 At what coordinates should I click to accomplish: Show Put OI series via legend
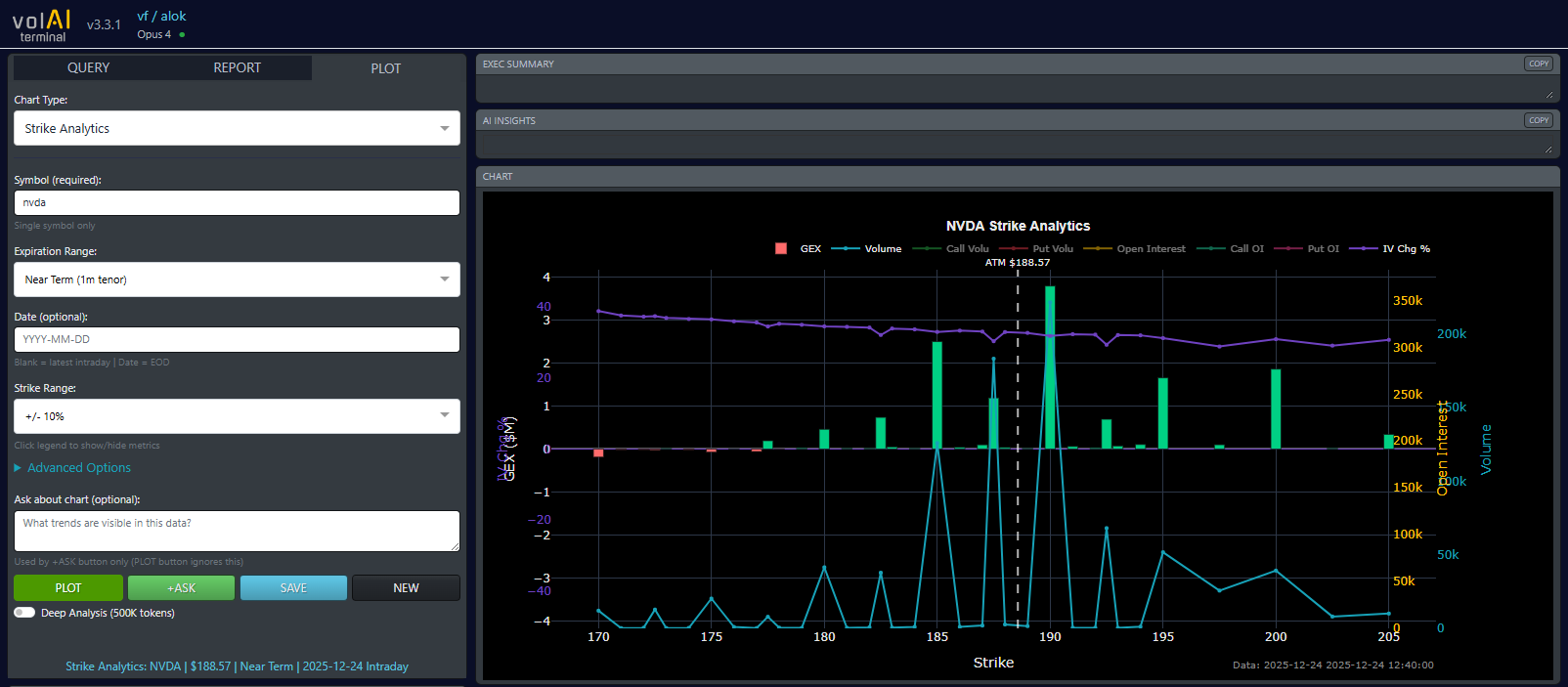click(1306, 248)
